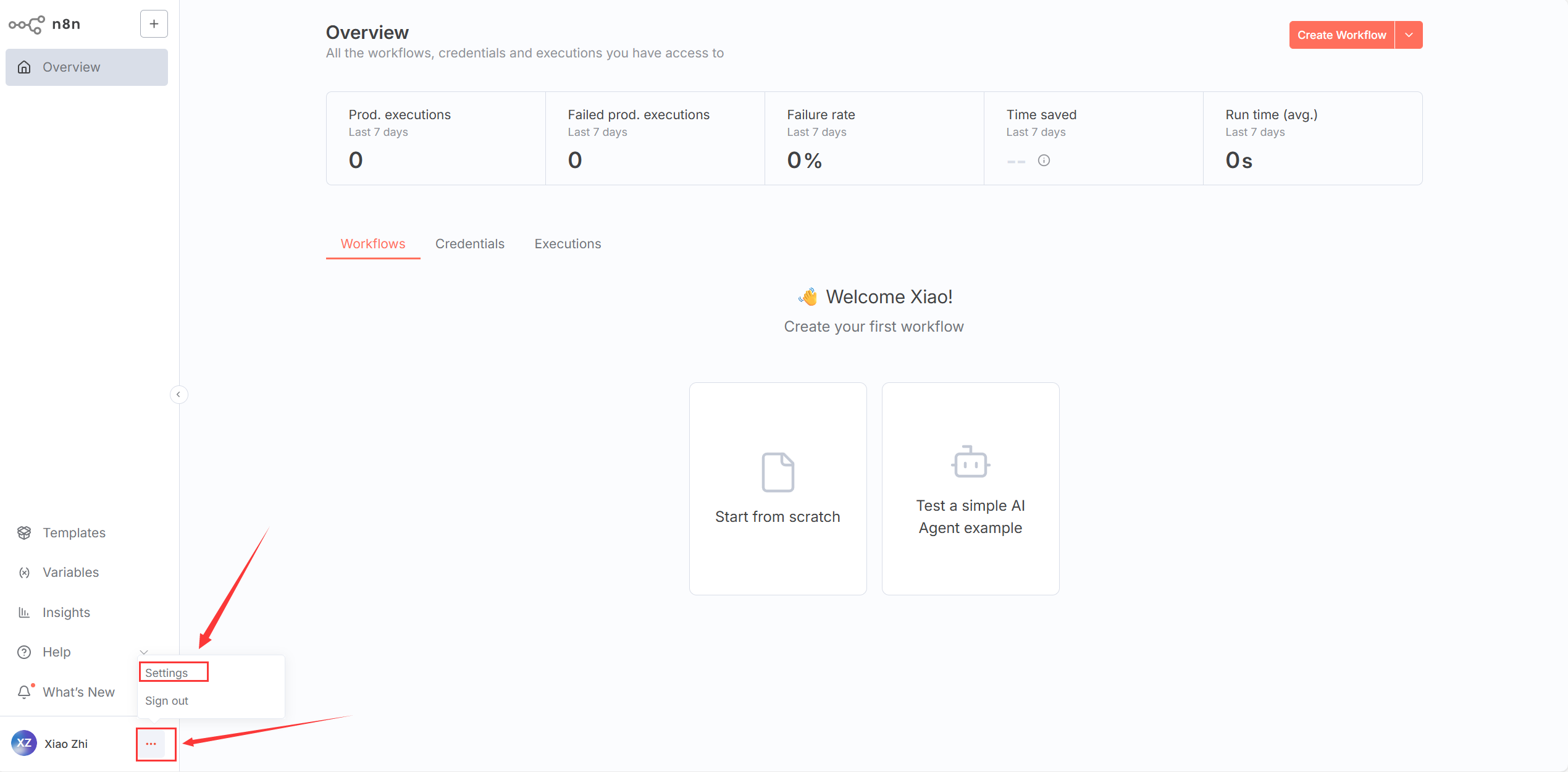Click the Create Workflow button
The image size is (1568, 772).
(x=1341, y=35)
